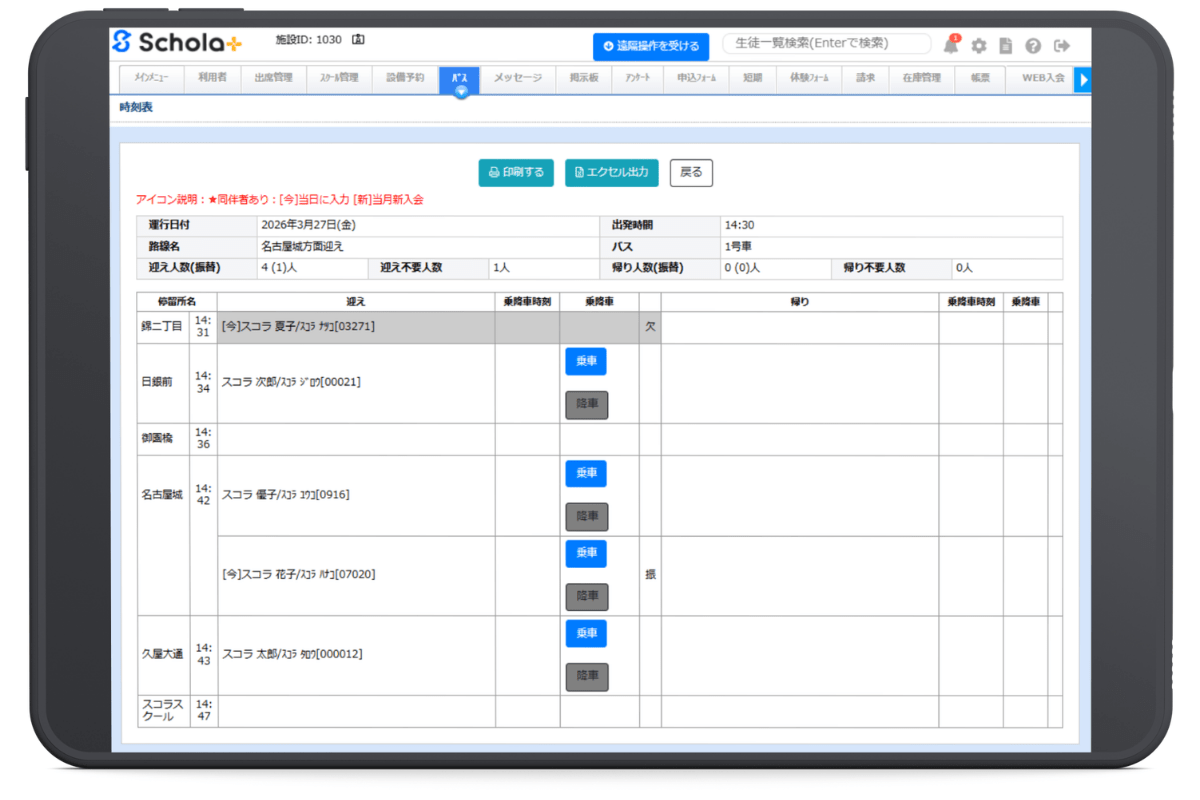This screenshot has width=1200, height=800.
Task: Mark スコラ次郎 as boarded with 乗車
Action: (x=586, y=361)
